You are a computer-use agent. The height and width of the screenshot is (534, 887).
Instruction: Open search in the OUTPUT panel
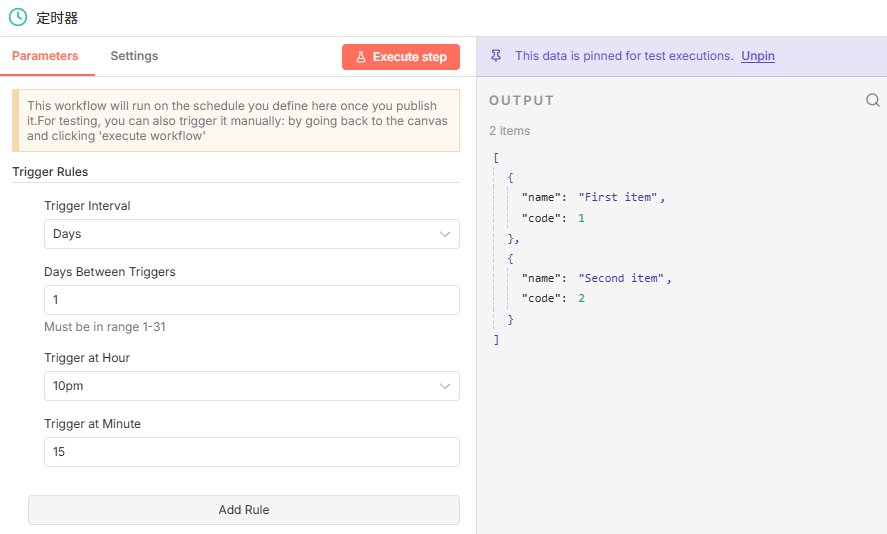pos(872,100)
